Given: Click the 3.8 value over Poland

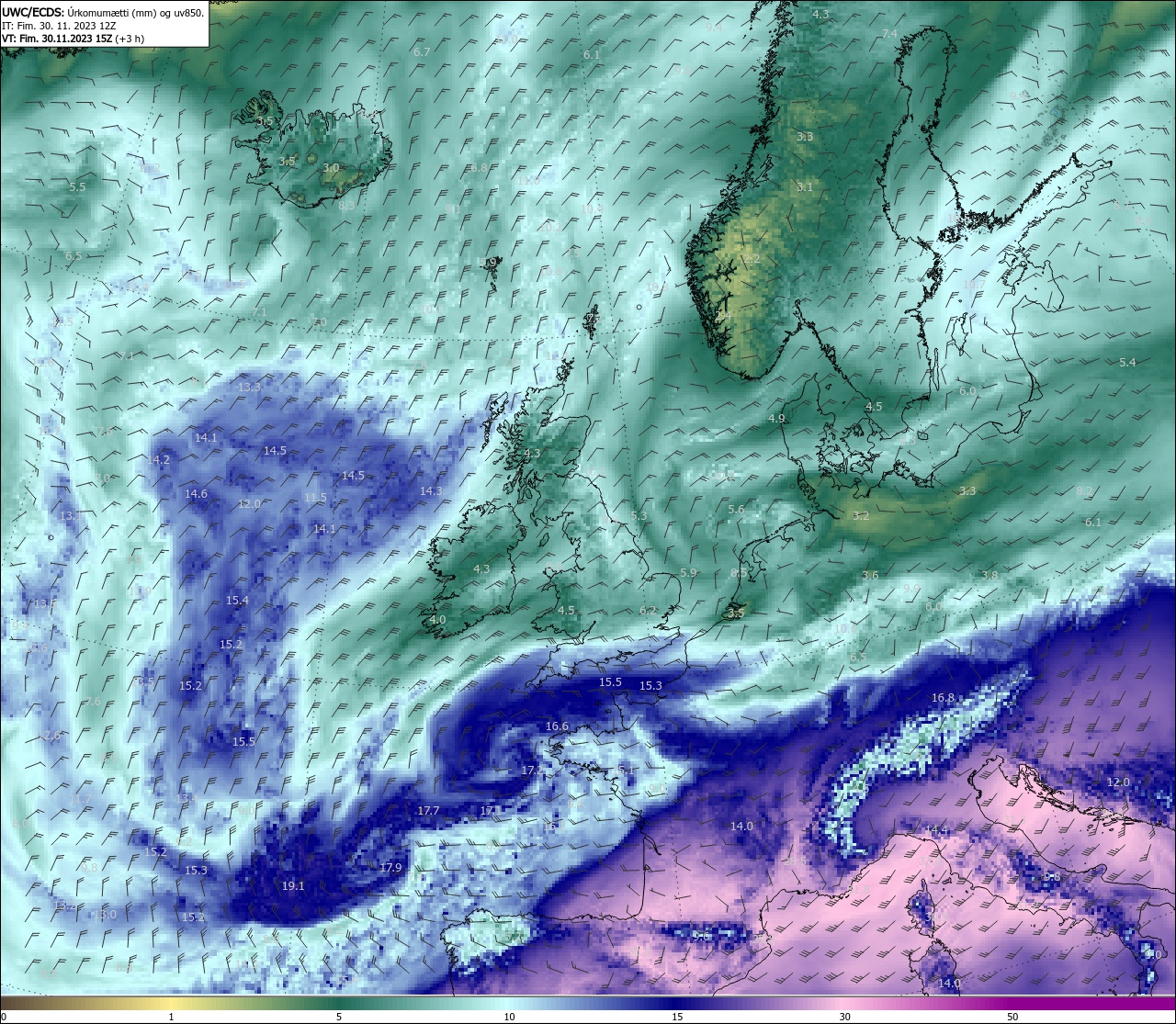Looking at the screenshot, I should 989,576.
